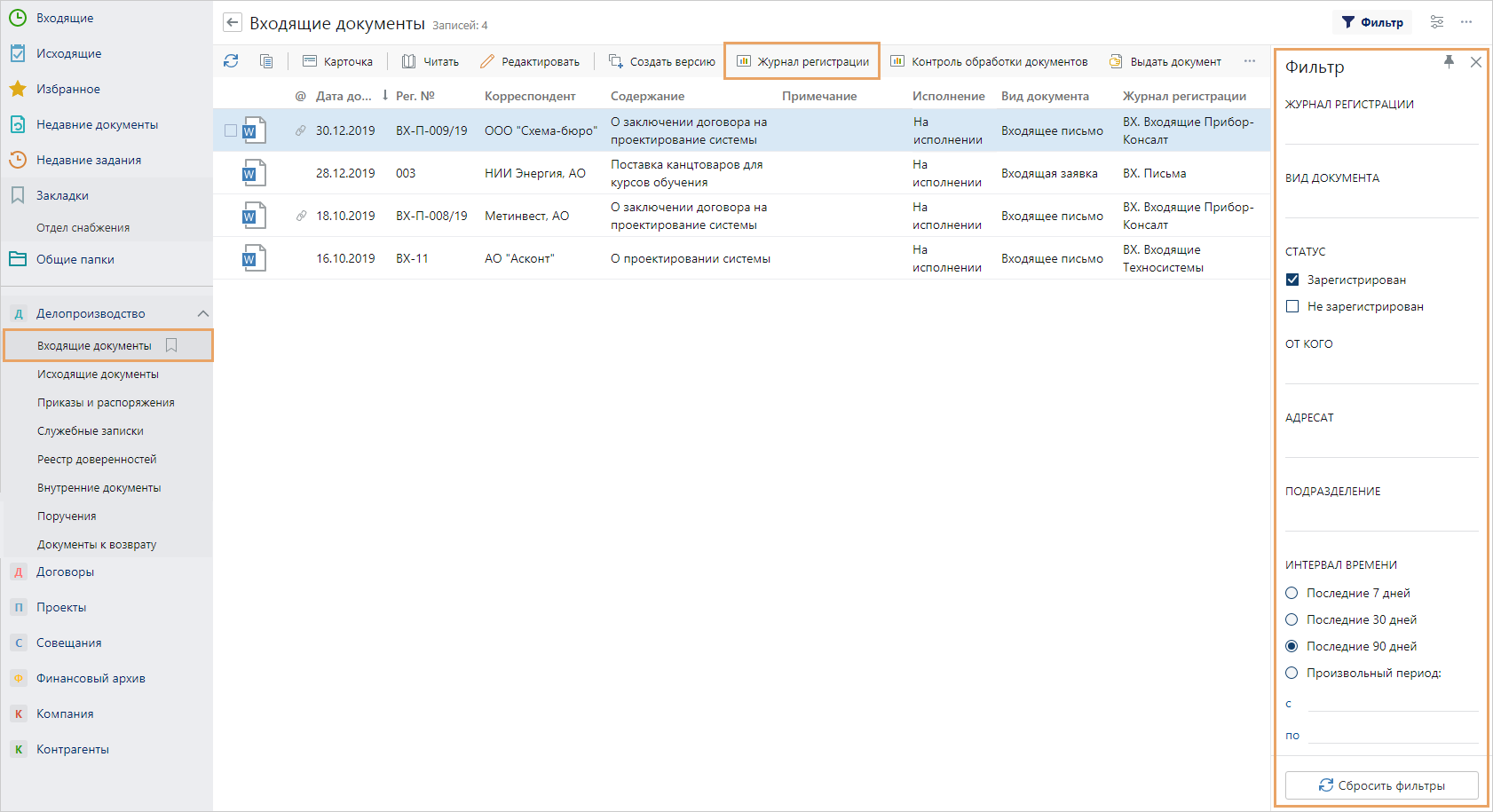Pin the Фильтр panel with pin icon
This screenshot has width=1493, height=812.
click(1449, 62)
